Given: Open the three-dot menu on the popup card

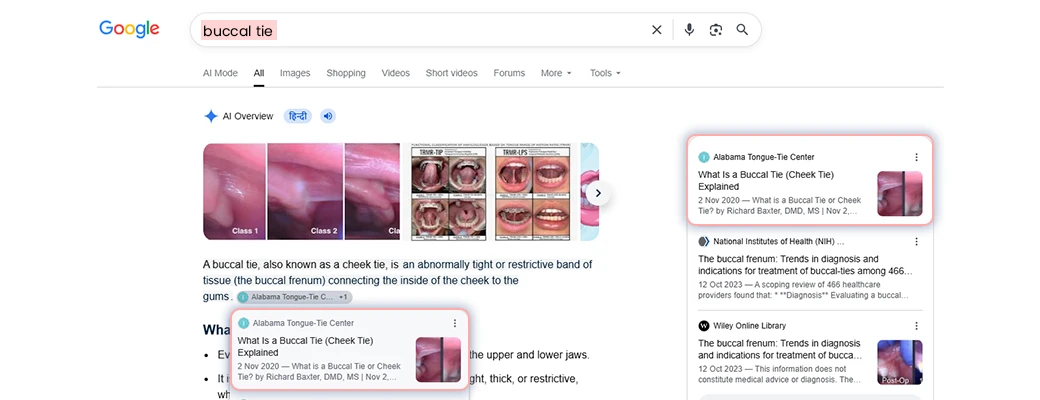Looking at the screenshot, I should click(x=454, y=323).
